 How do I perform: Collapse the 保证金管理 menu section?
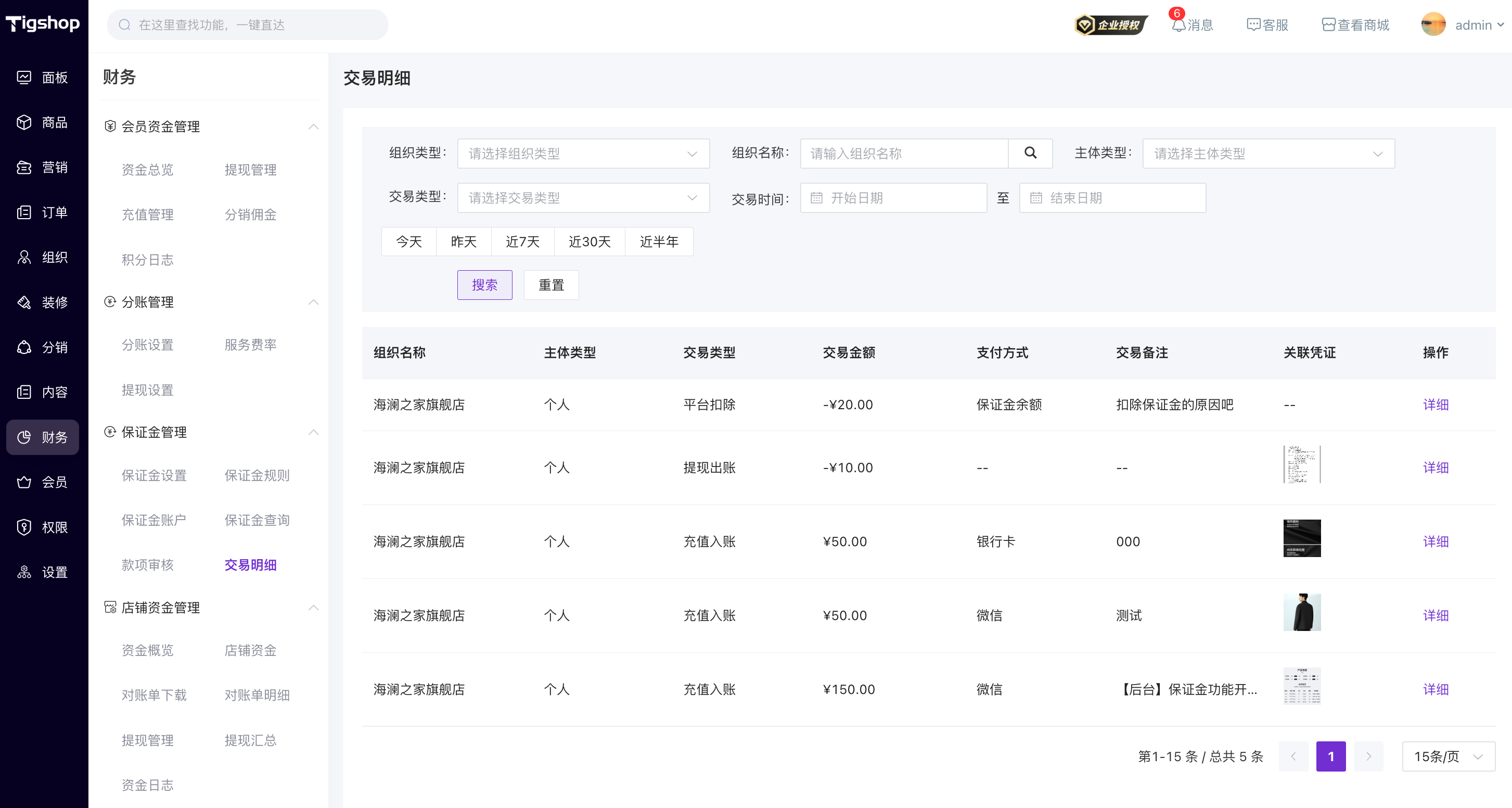(x=313, y=432)
